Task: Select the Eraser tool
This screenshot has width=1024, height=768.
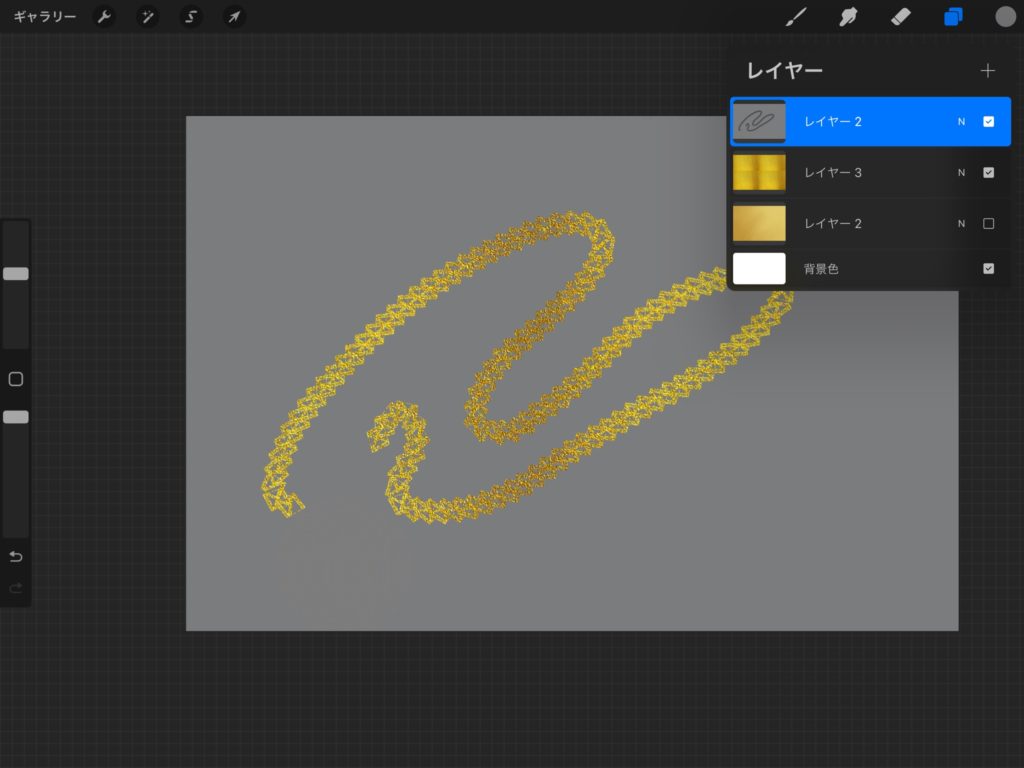Action: (x=900, y=17)
